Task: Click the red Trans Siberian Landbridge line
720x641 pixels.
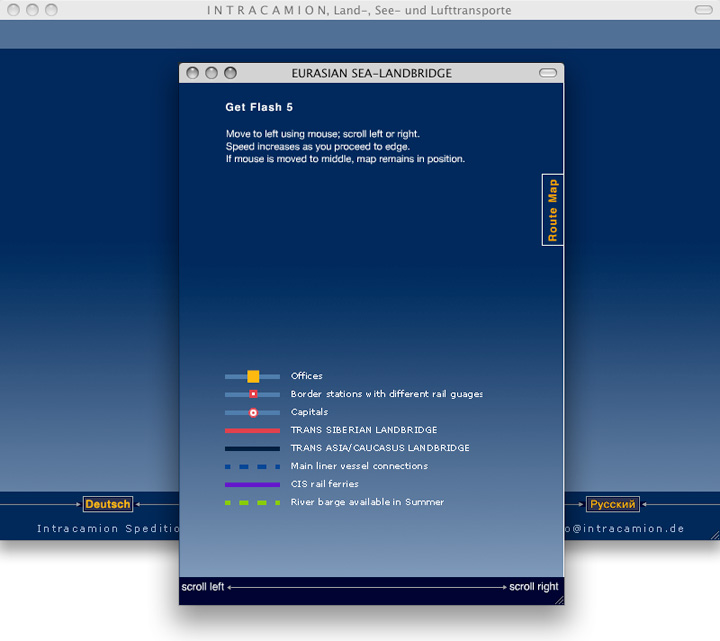Action: click(252, 430)
